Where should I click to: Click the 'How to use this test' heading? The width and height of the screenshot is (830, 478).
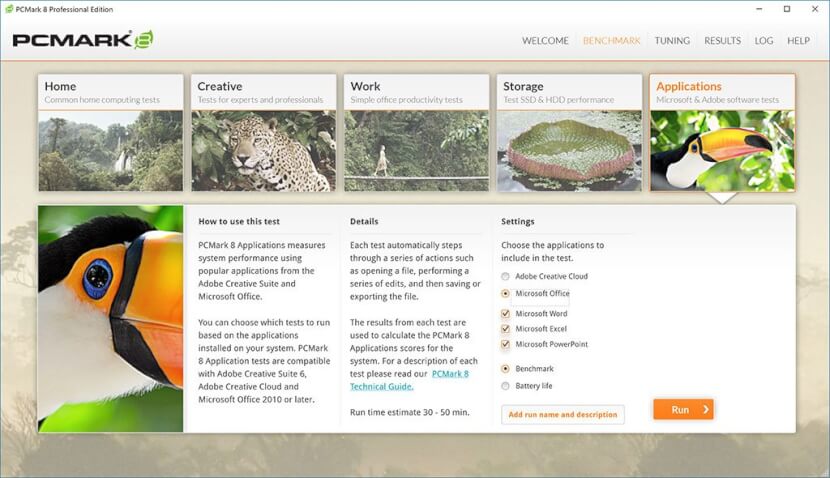[239, 221]
